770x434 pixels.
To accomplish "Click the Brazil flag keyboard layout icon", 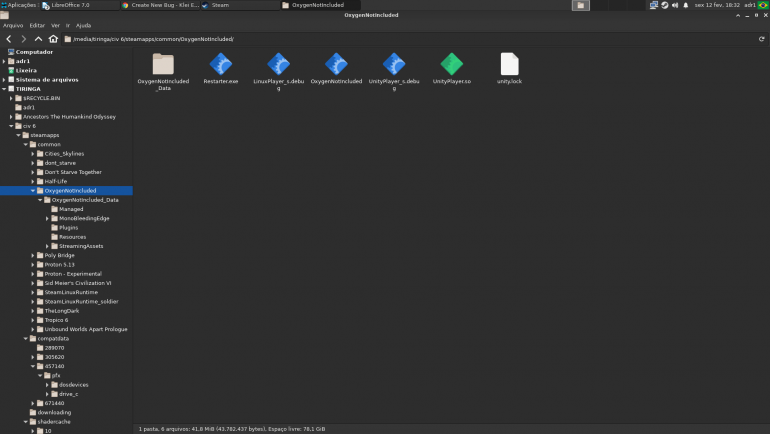I will tap(763, 5).
